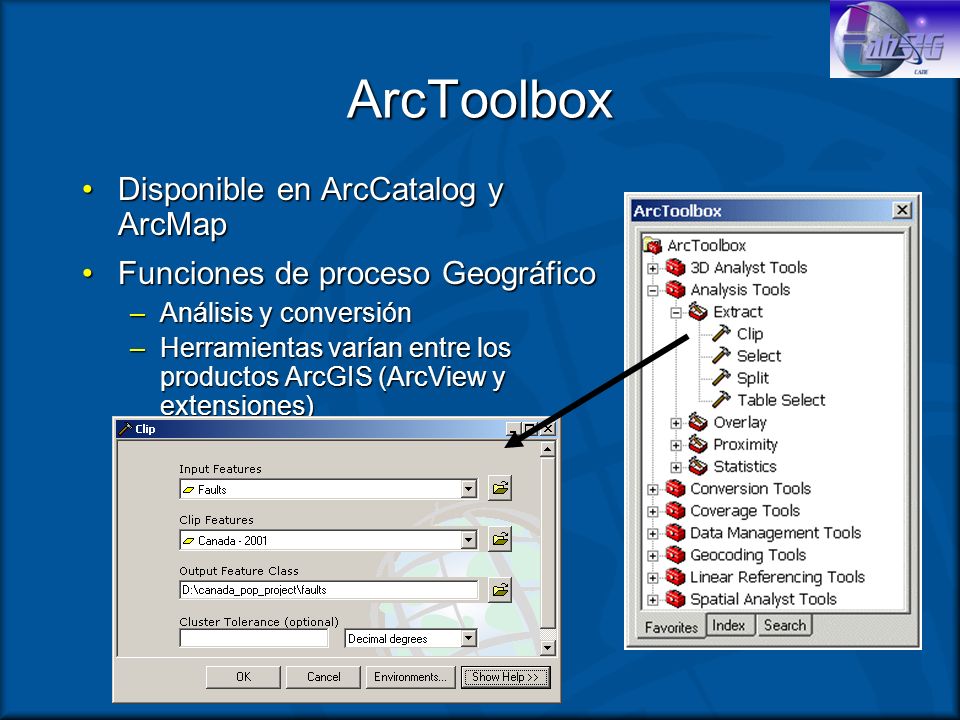Click the Linear Referencing Tools toolbox icon
This screenshot has height=720, width=960.
coord(675,577)
